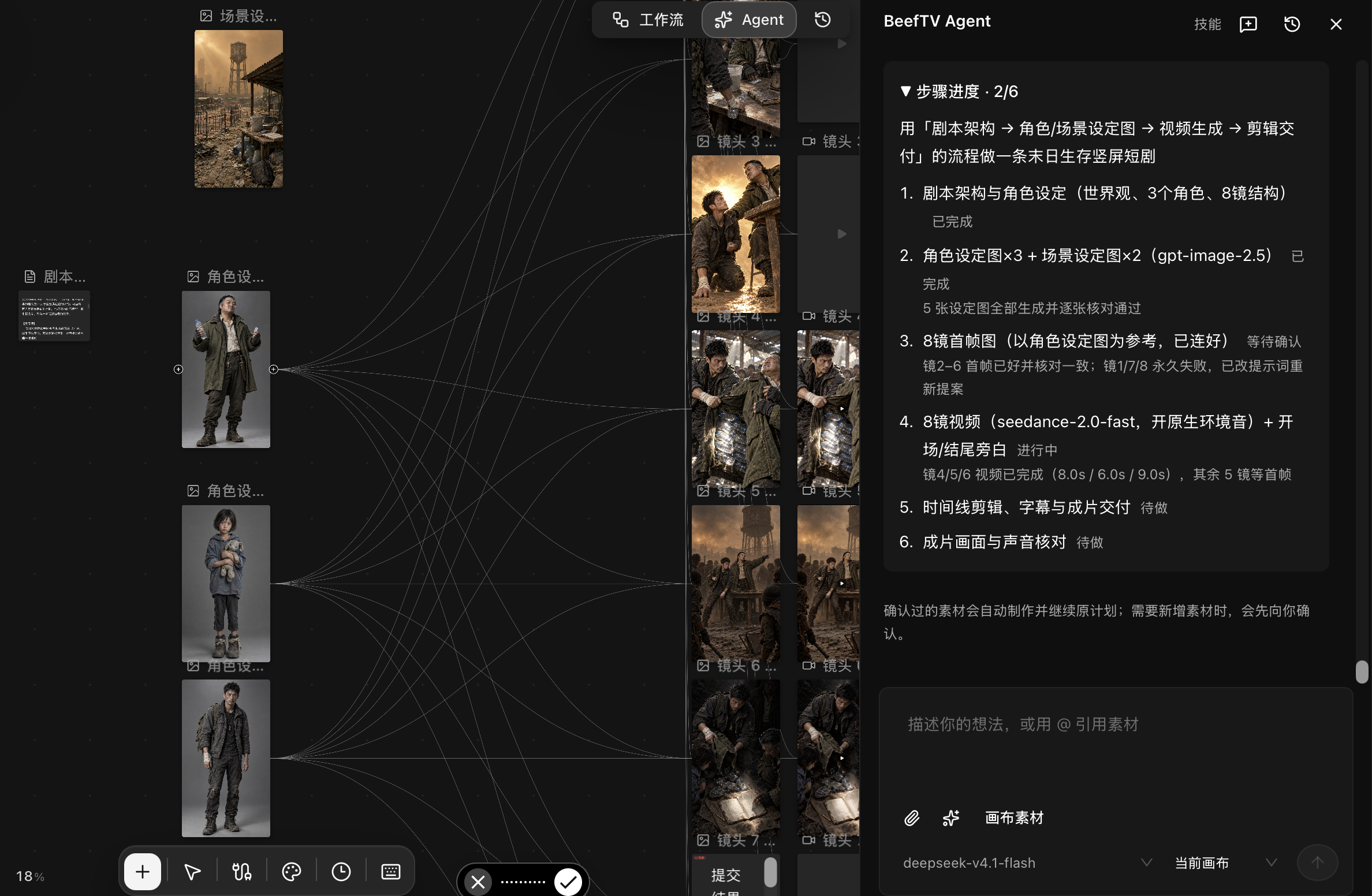1372x896 pixels.
Task: Click the add node plus button
Action: (x=143, y=871)
